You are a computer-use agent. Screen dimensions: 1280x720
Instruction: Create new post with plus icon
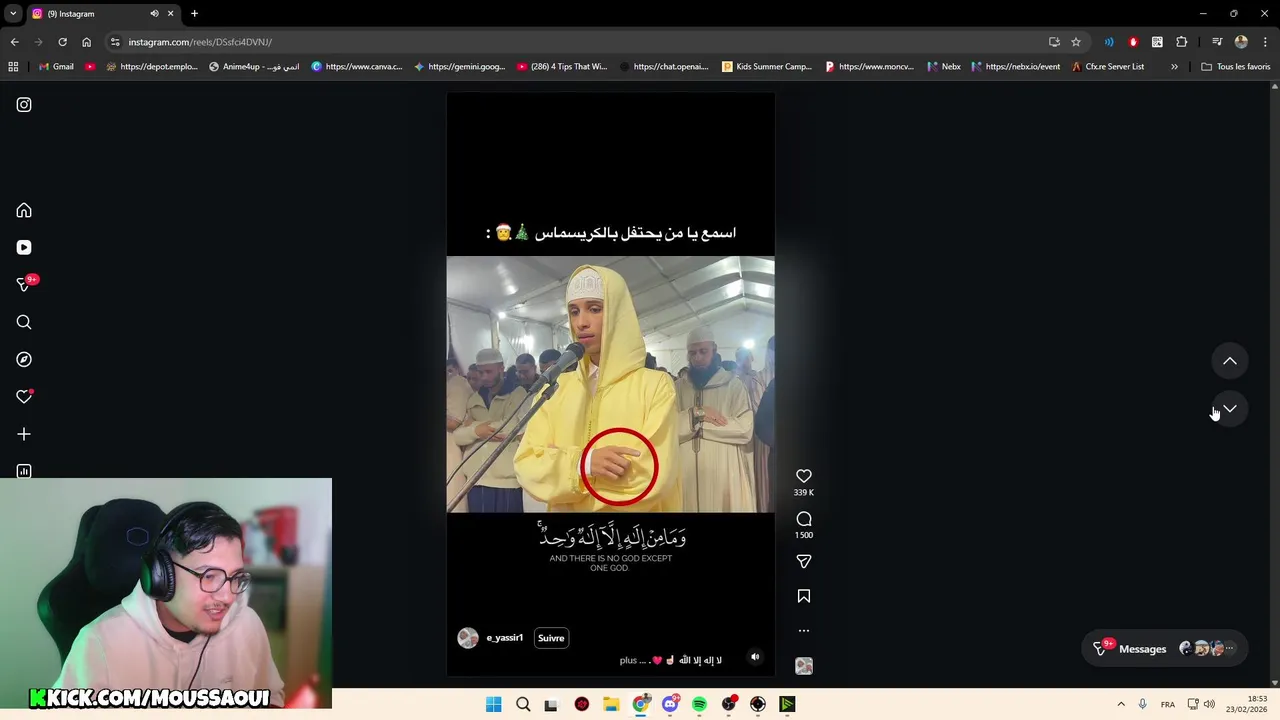click(x=24, y=434)
